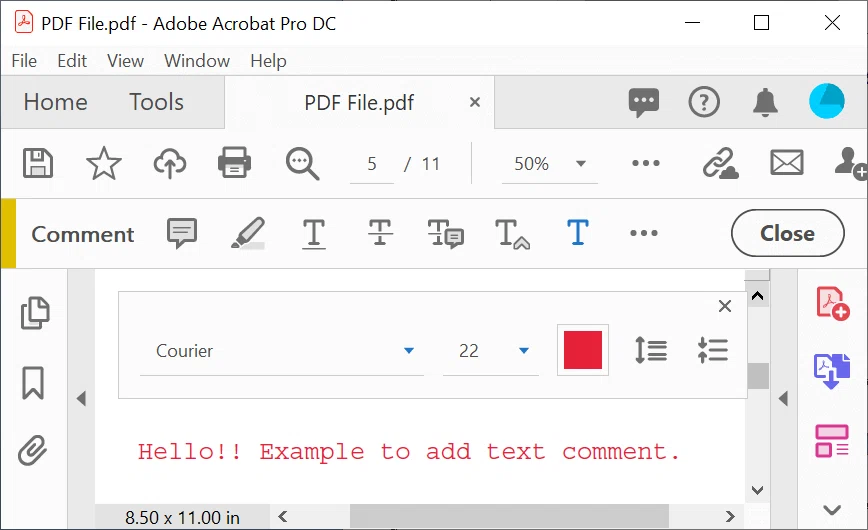This screenshot has width=868, height=530.
Task: Click the page number field showing 5
Action: 372,164
